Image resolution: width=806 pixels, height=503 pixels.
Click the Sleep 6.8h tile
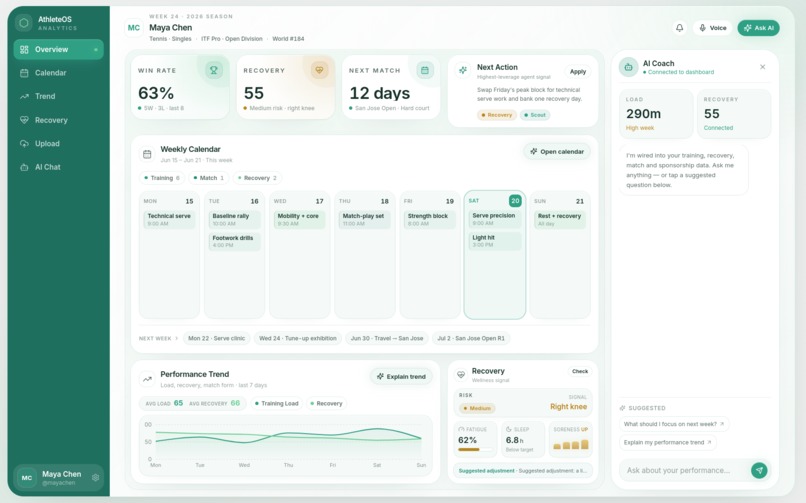(523, 440)
